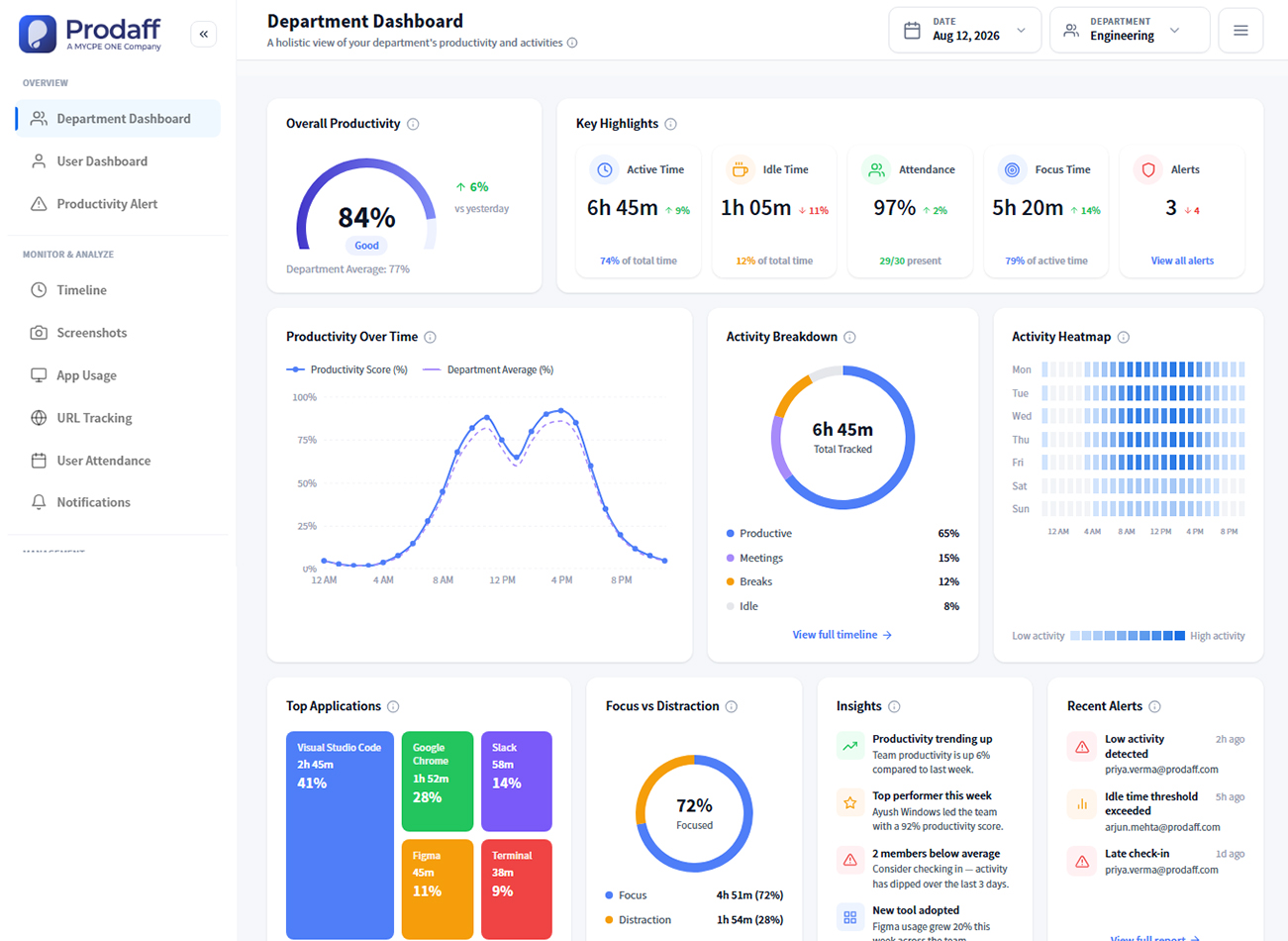This screenshot has height=941, width=1288.
Task: Click the Idle Time coffee cup icon
Action: pos(740,170)
